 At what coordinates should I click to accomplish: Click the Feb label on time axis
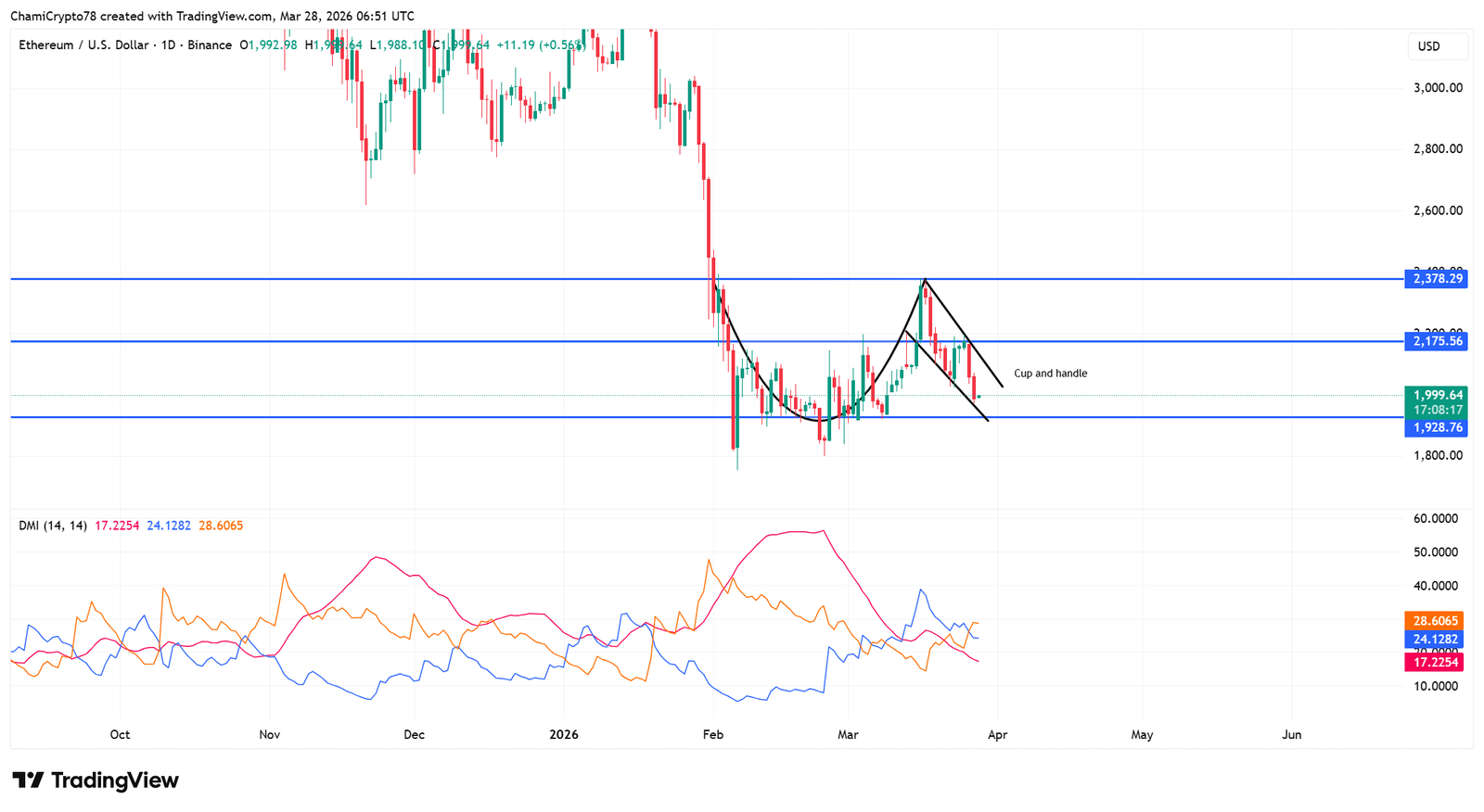(x=712, y=735)
